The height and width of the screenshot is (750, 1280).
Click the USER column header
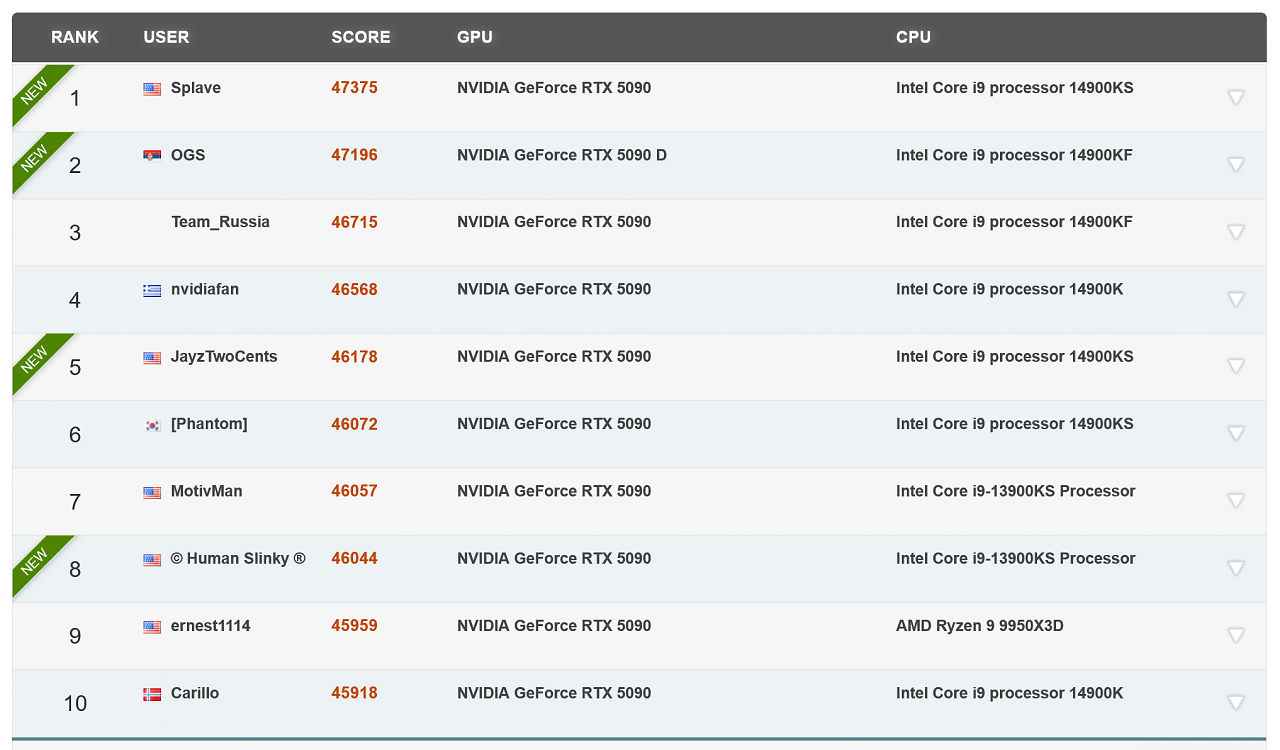(166, 37)
